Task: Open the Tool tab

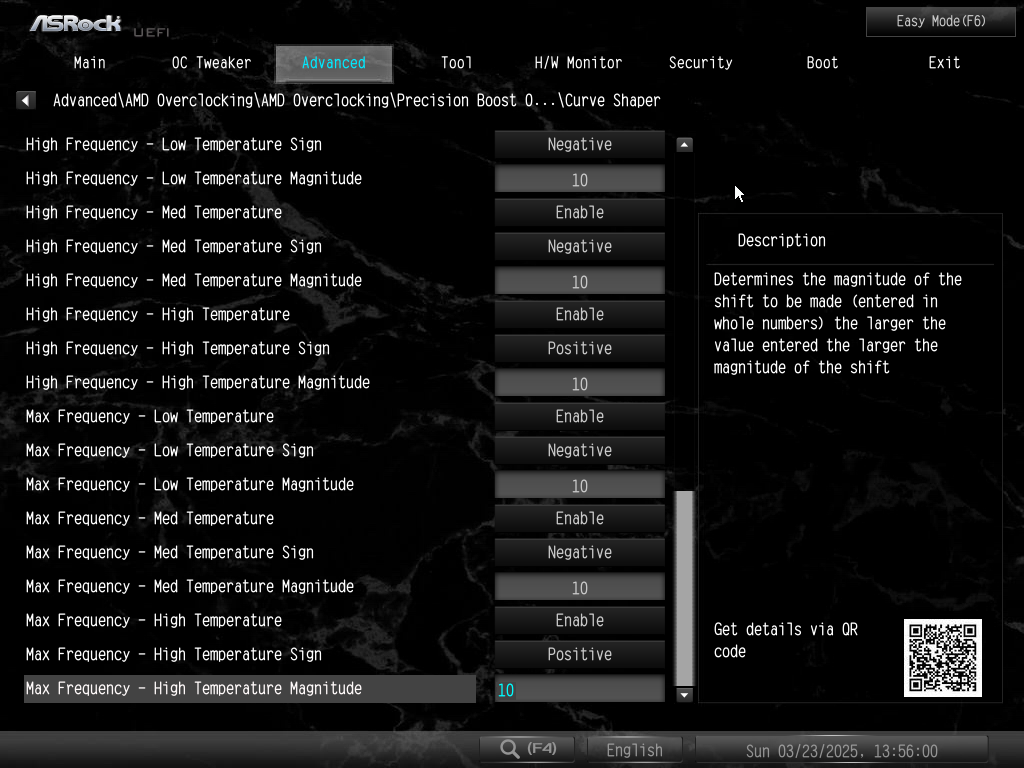Action: (456, 63)
